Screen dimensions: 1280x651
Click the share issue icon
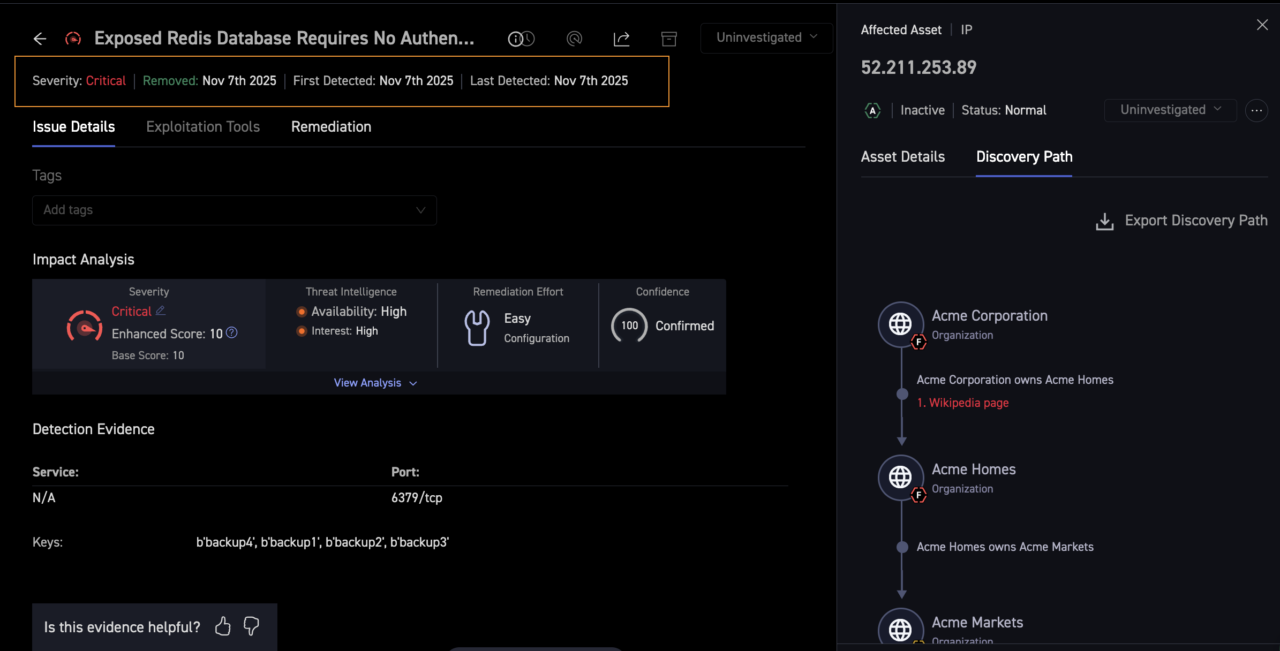click(x=621, y=39)
